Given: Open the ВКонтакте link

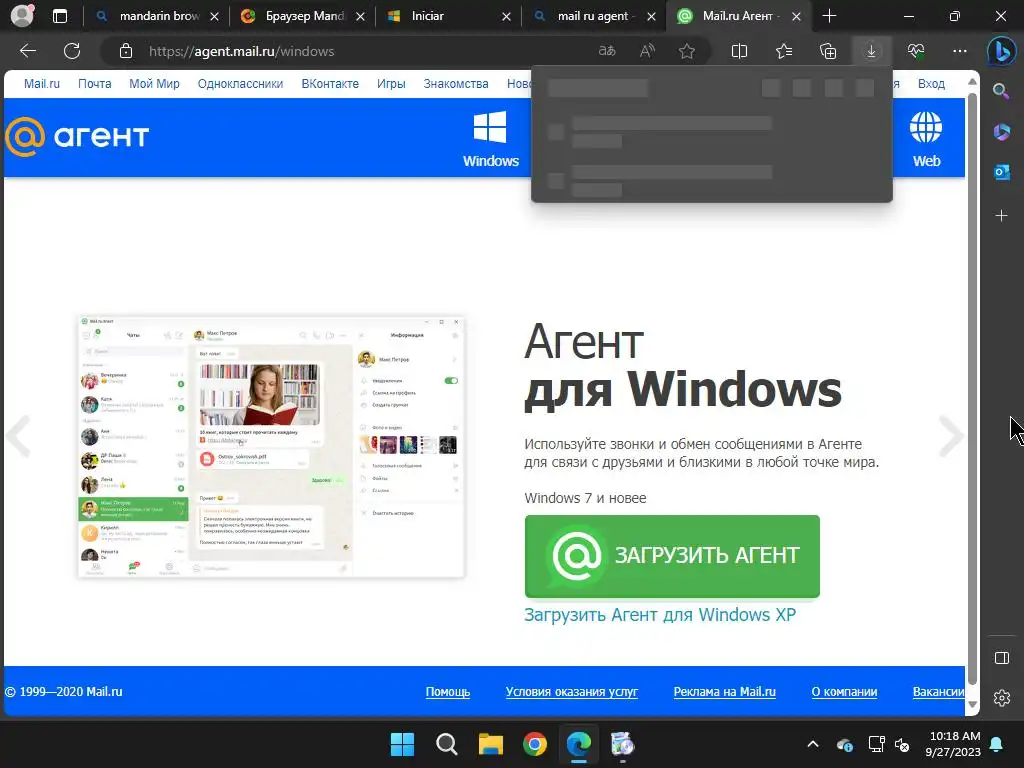Looking at the screenshot, I should coord(330,84).
